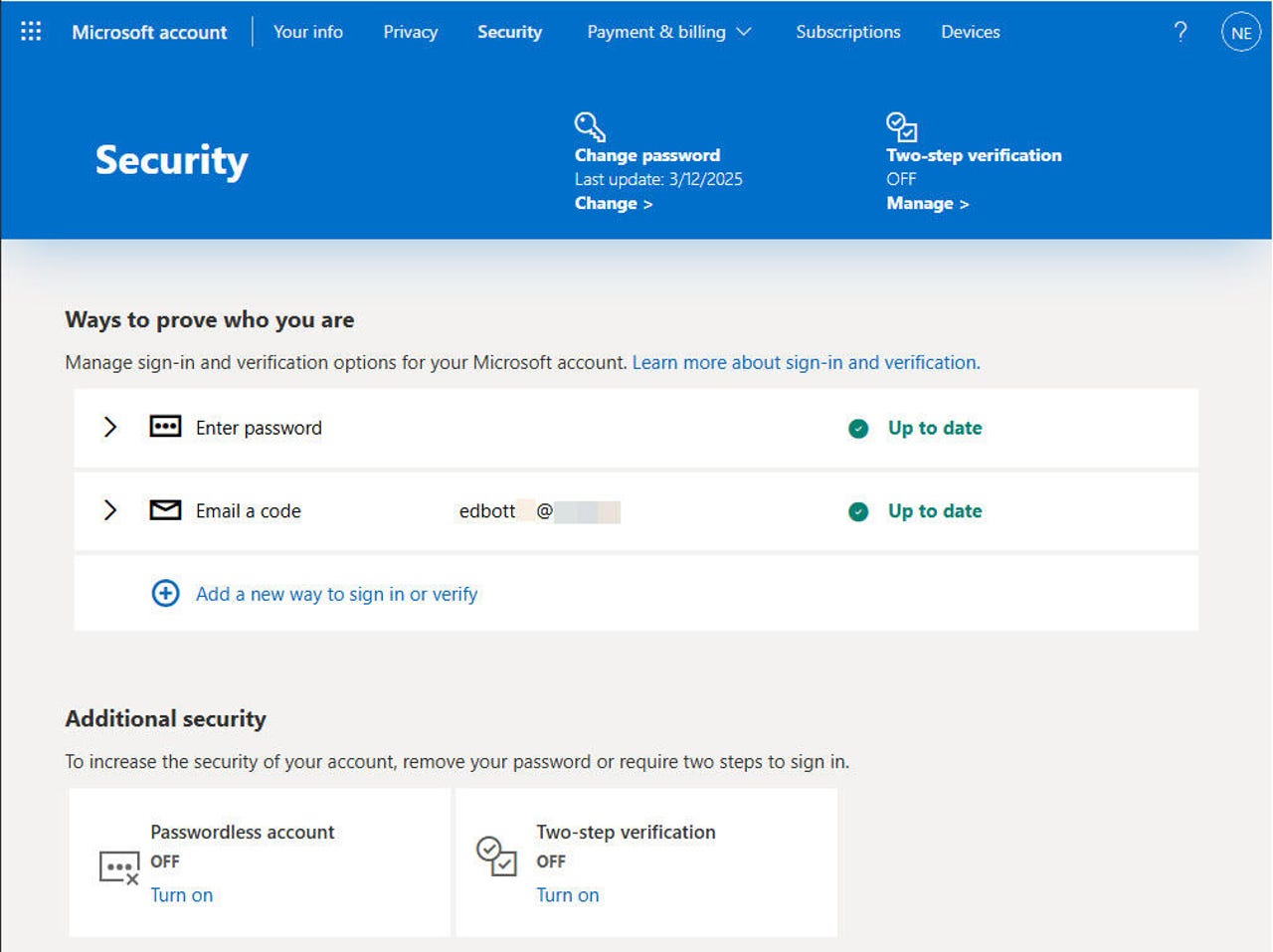Click the Enter password dots icon
Image resolution: width=1273 pixels, height=952 pixels.
(x=165, y=427)
